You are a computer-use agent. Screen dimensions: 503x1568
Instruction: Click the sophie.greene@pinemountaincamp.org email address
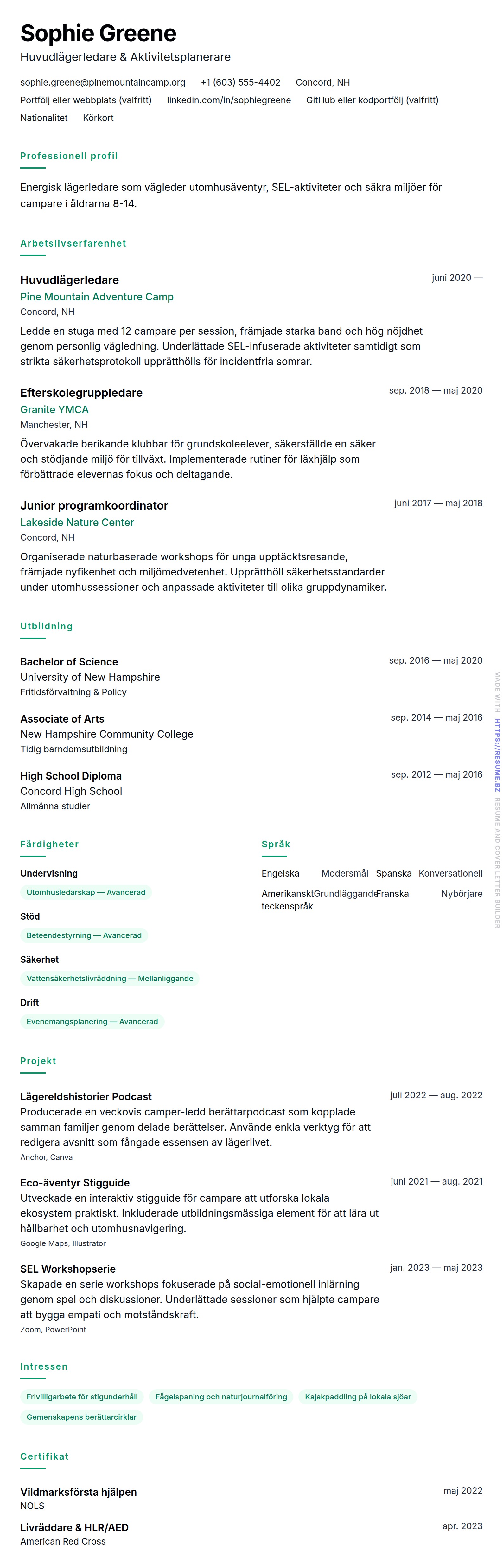(103, 82)
